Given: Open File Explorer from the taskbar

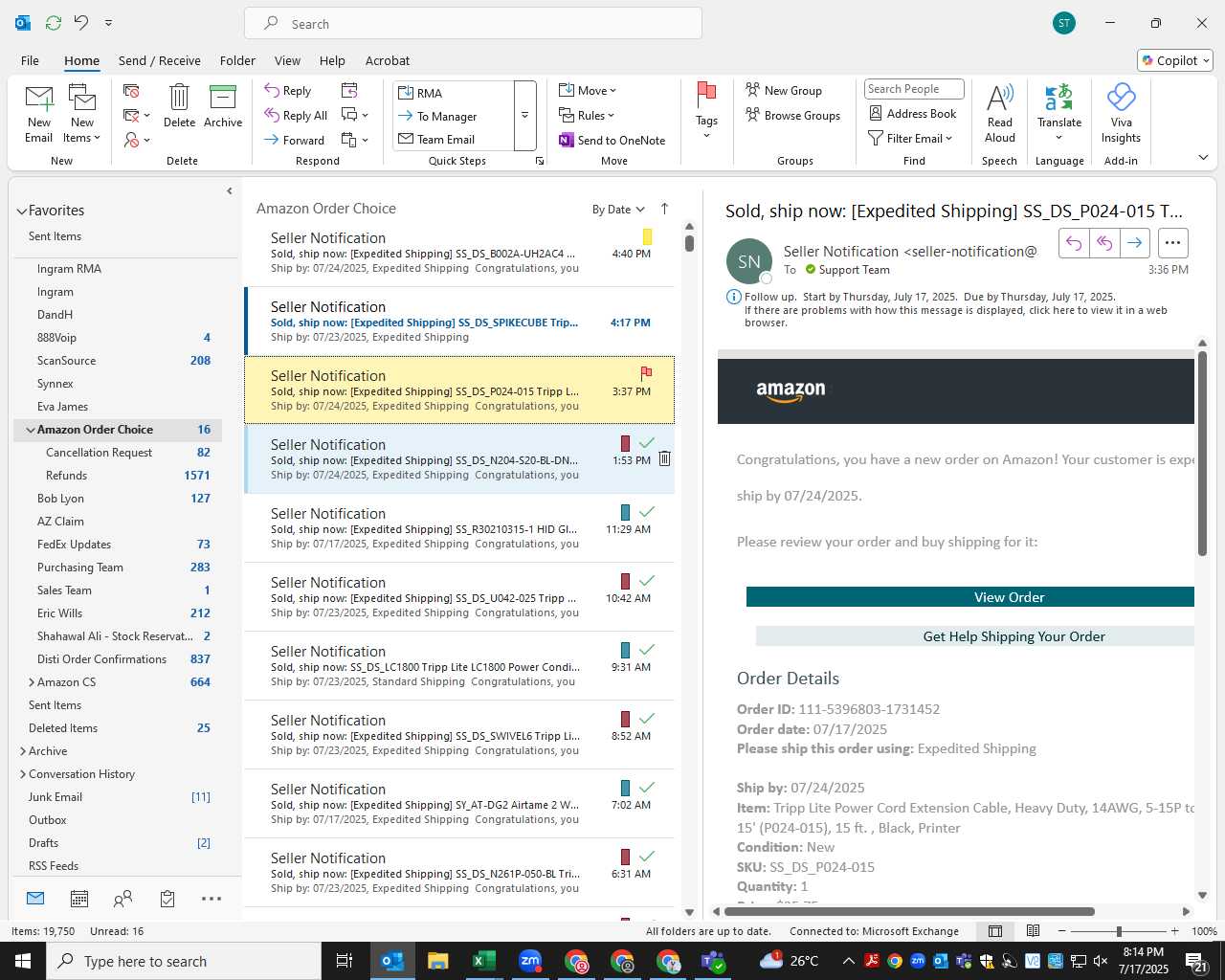Looking at the screenshot, I should (x=438, y=961).
